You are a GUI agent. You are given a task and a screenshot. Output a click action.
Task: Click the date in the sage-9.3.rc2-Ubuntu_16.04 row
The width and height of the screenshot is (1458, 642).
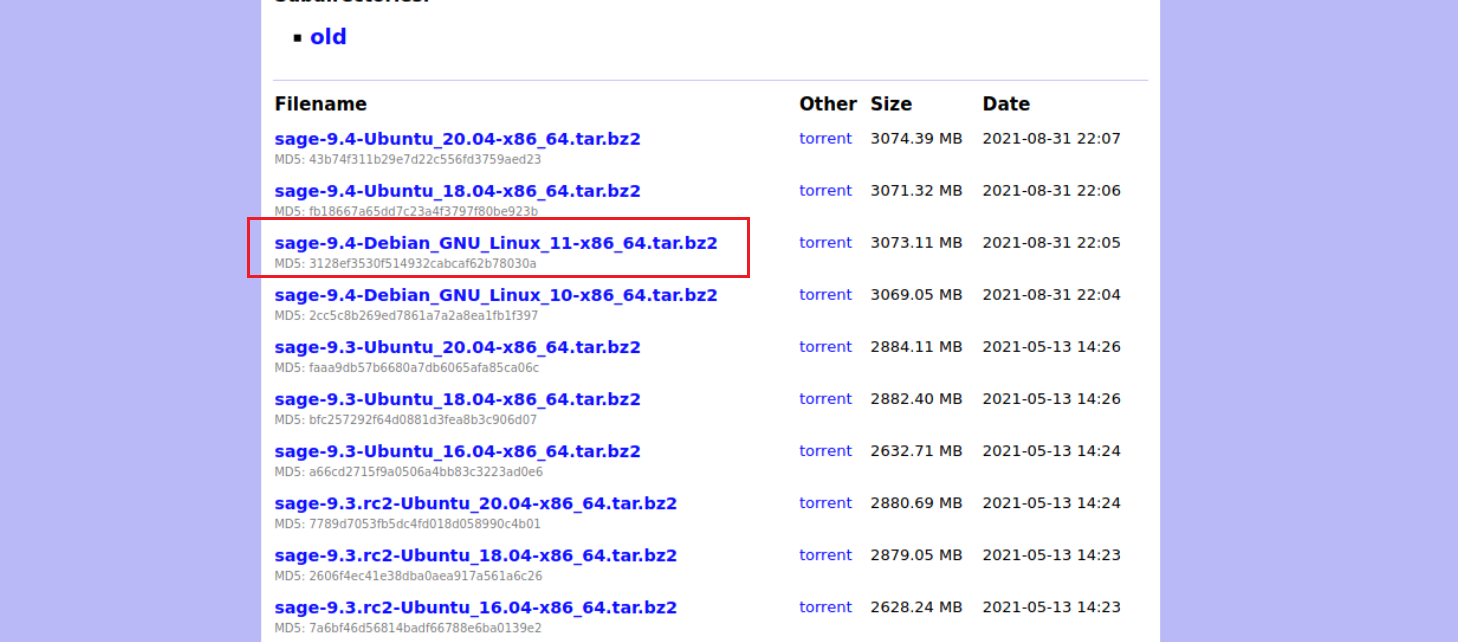(1052, 606)
